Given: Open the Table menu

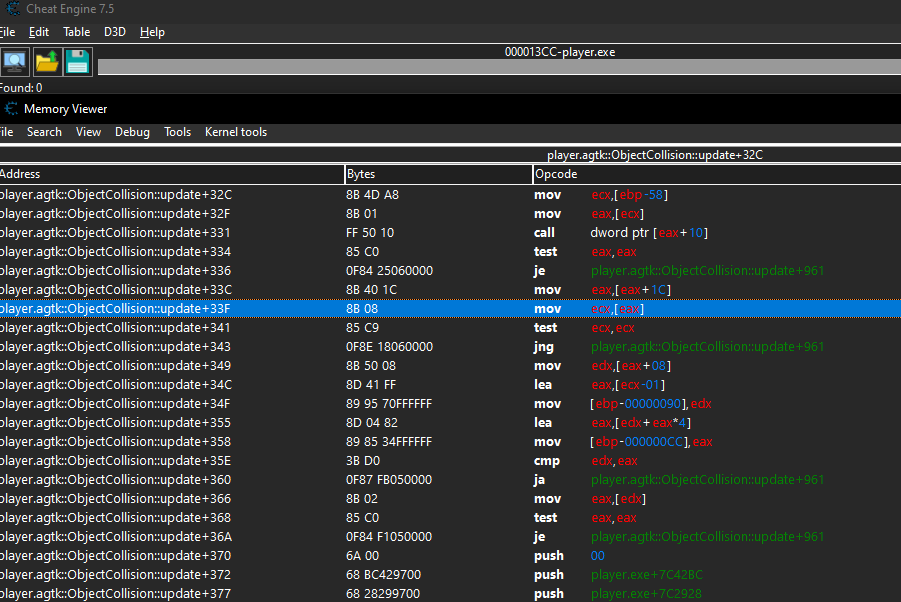Looking at the screenshot, I should coord(77,32).
